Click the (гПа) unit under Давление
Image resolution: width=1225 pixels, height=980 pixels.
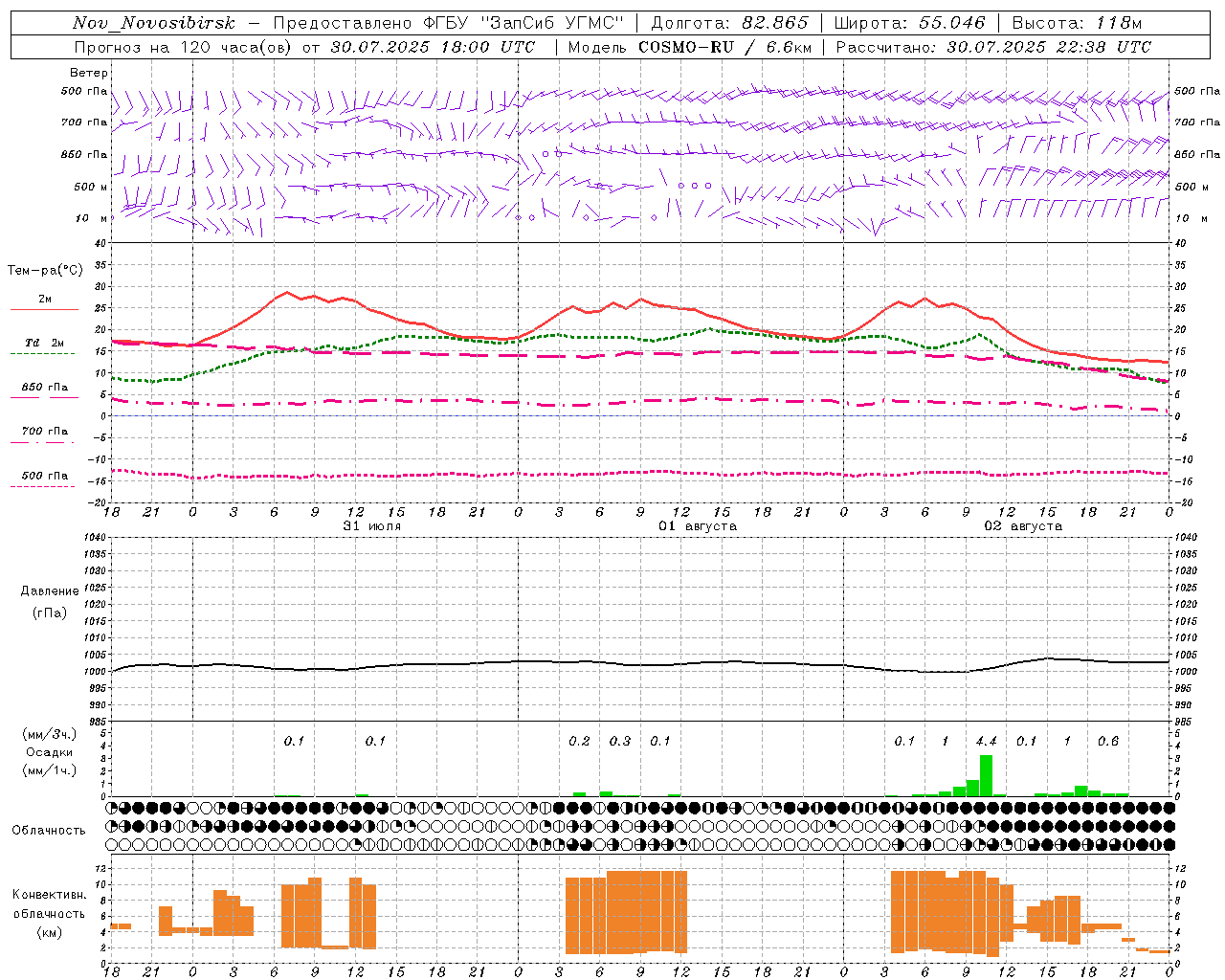click(x=50, y=612)
